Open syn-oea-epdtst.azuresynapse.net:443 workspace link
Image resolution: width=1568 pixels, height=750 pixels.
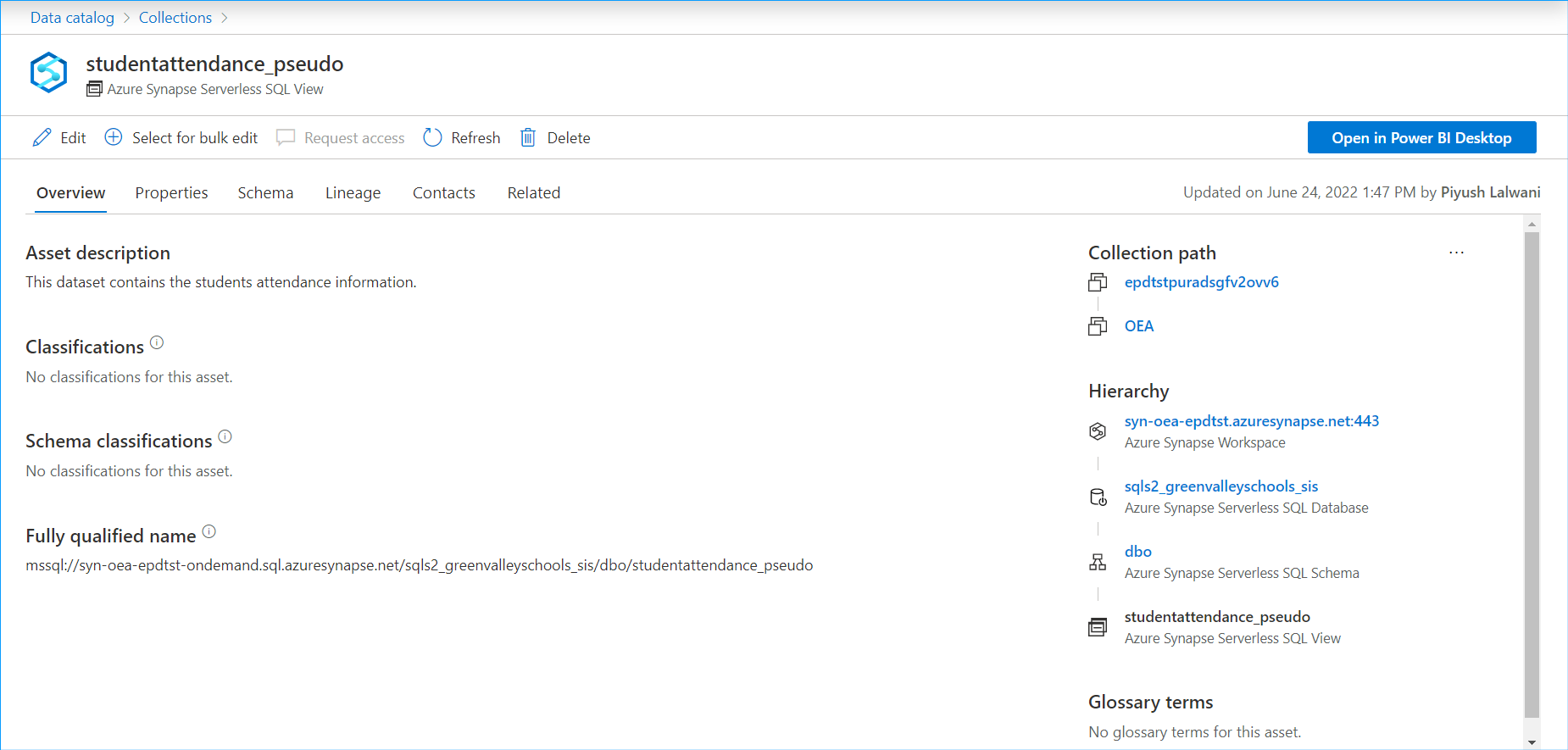1252,421
